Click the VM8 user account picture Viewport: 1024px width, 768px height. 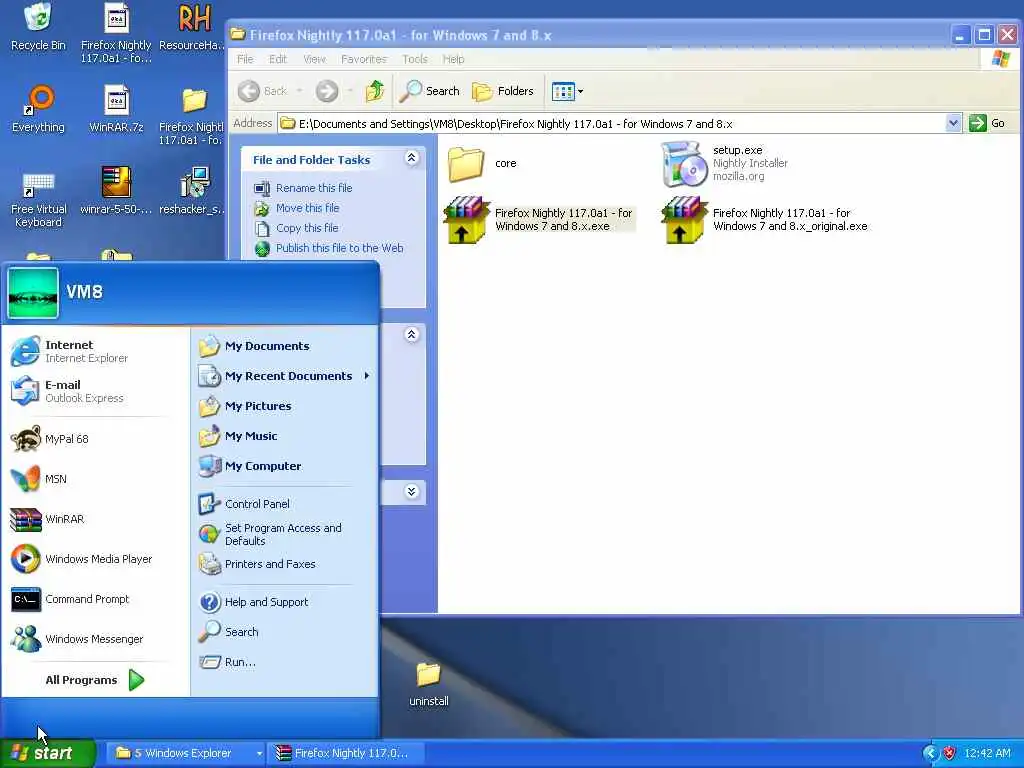click(x=33, y=292)
